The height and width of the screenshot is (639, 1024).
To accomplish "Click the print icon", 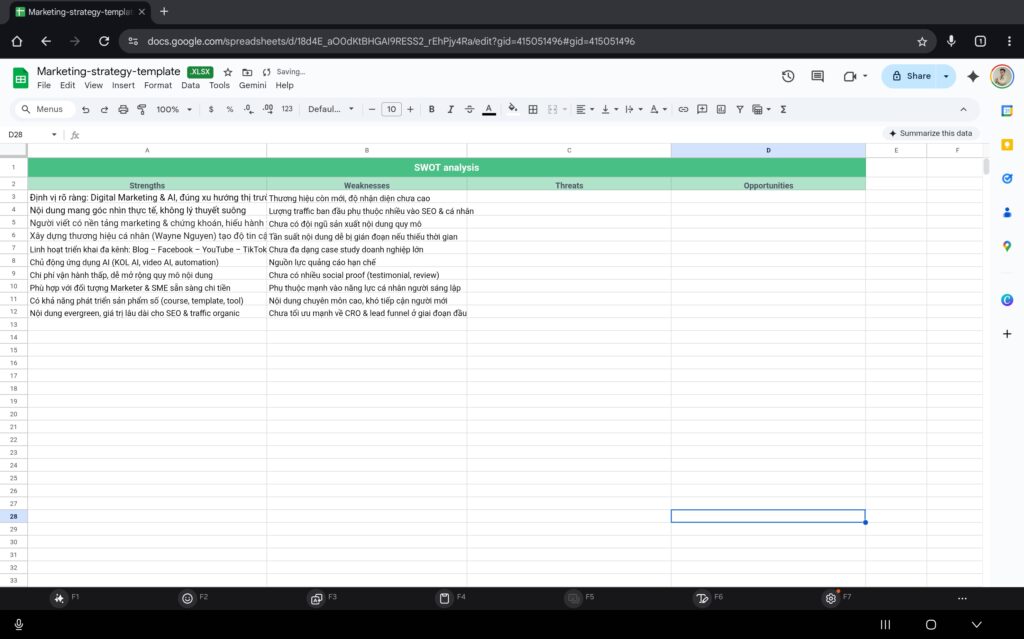I will tap(123, 109).
